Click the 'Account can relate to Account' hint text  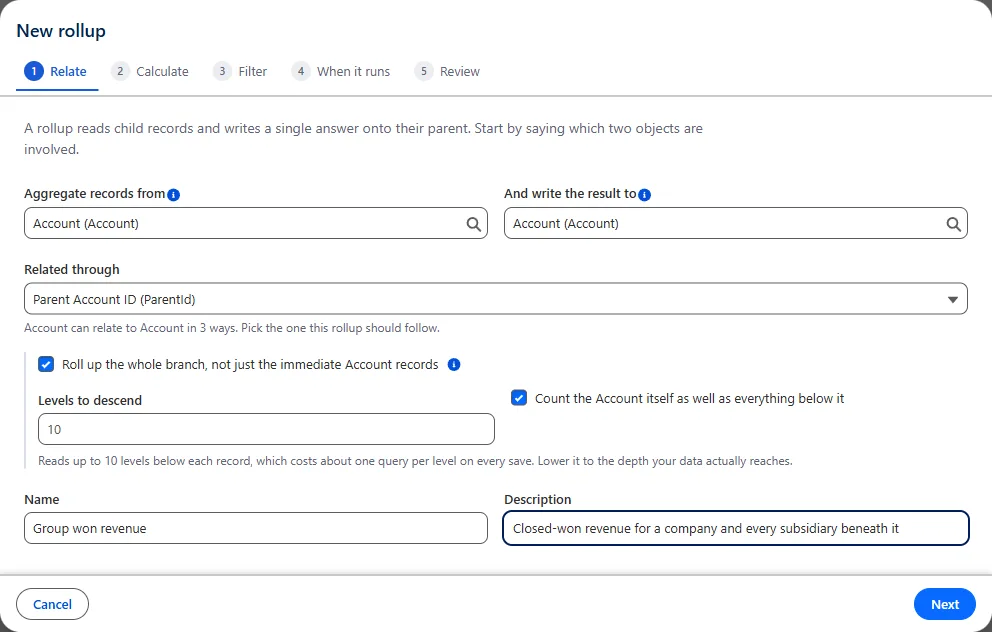pyautogui.click(x=232, y=328)
